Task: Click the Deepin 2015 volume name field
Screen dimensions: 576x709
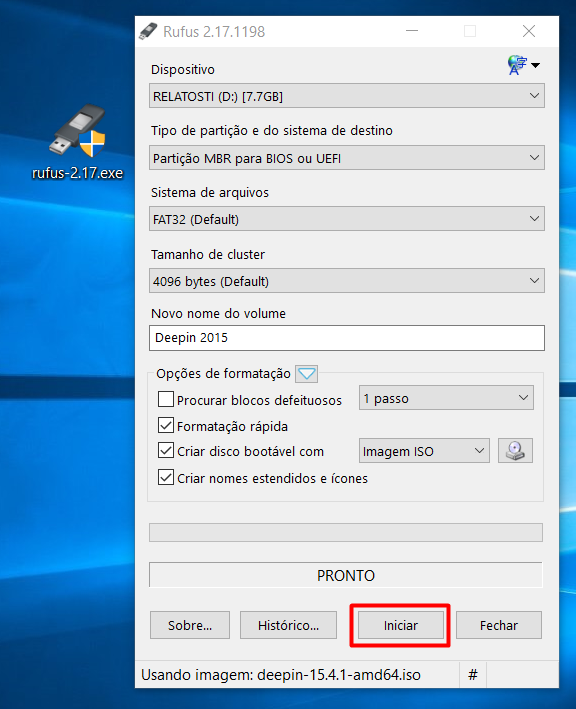Action: pos(347,338)
